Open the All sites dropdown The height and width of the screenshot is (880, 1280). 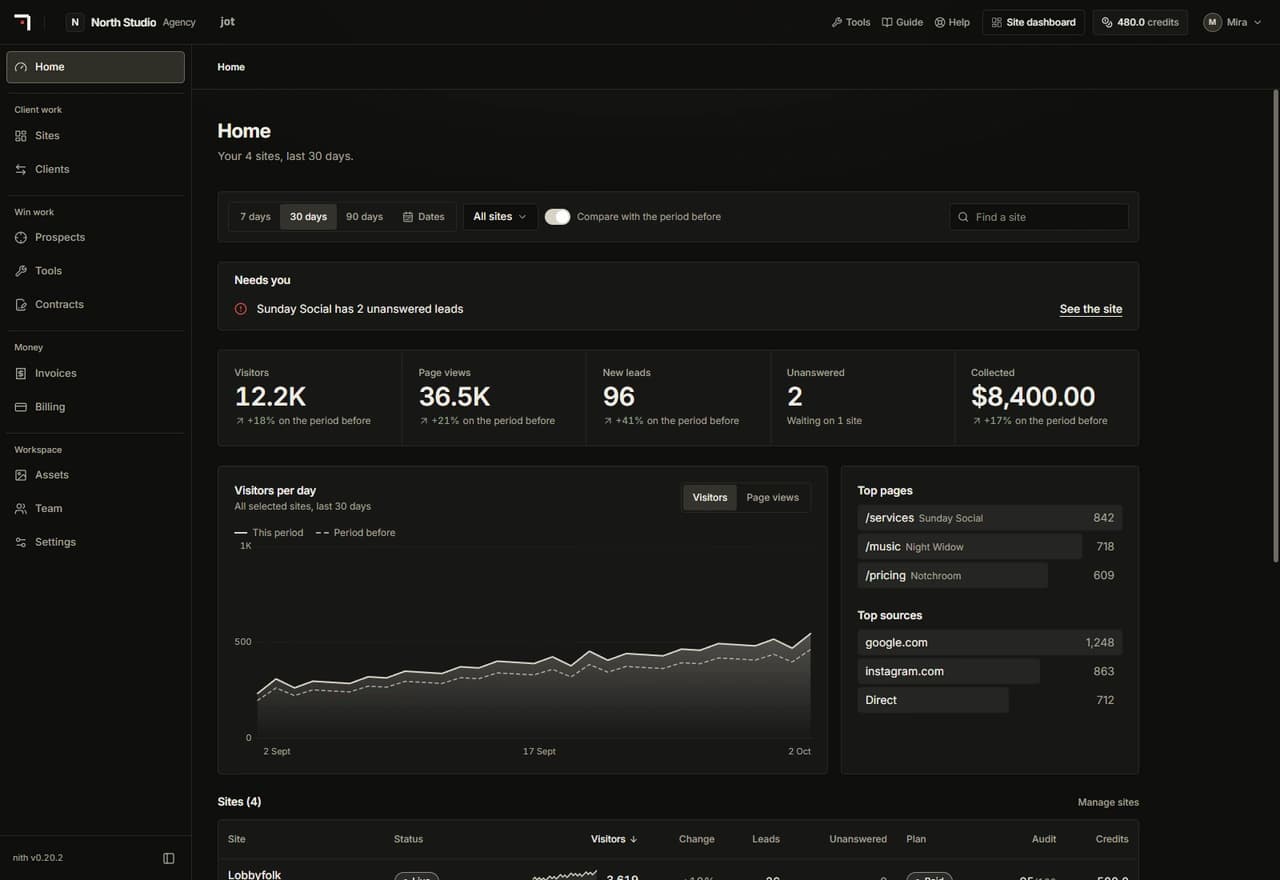click(x=500, y=217)
